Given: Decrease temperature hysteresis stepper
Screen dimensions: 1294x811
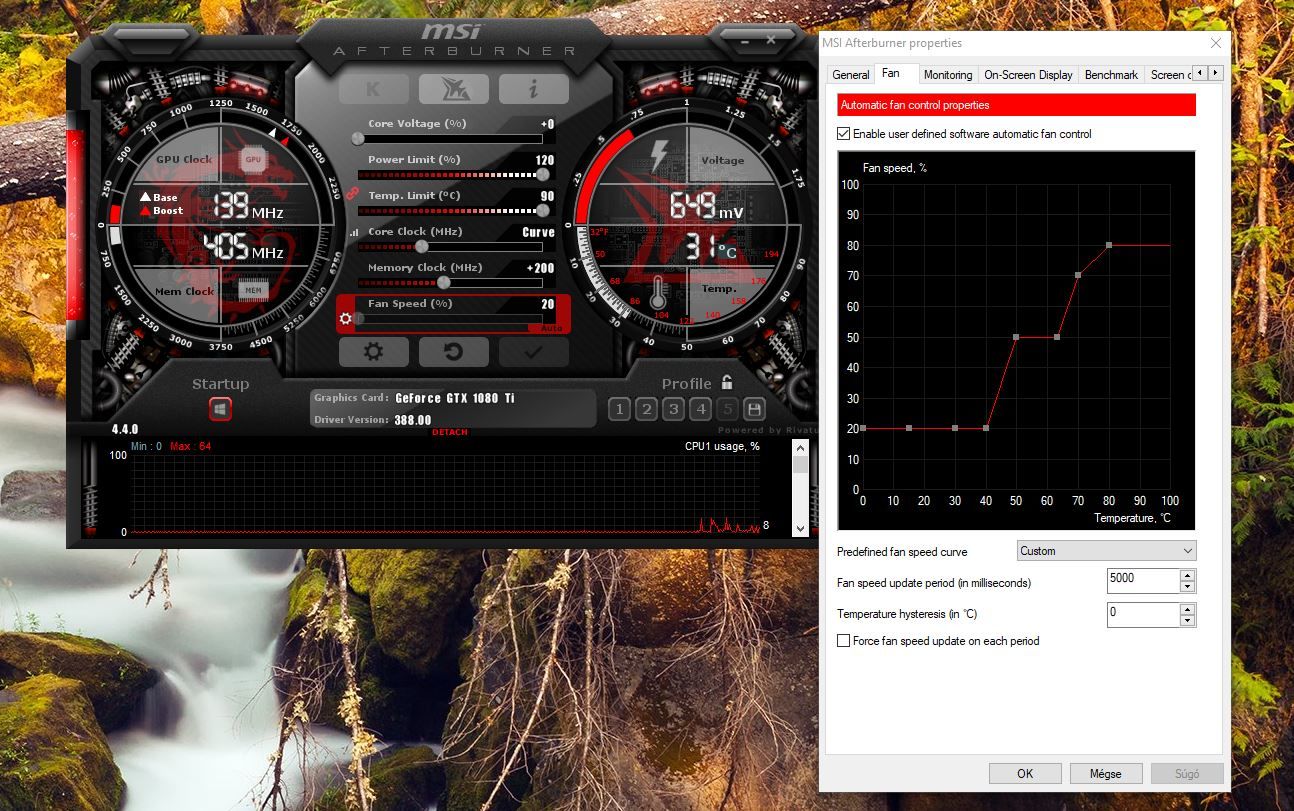Looking at the screenshot, I should tap(1187, 621).
